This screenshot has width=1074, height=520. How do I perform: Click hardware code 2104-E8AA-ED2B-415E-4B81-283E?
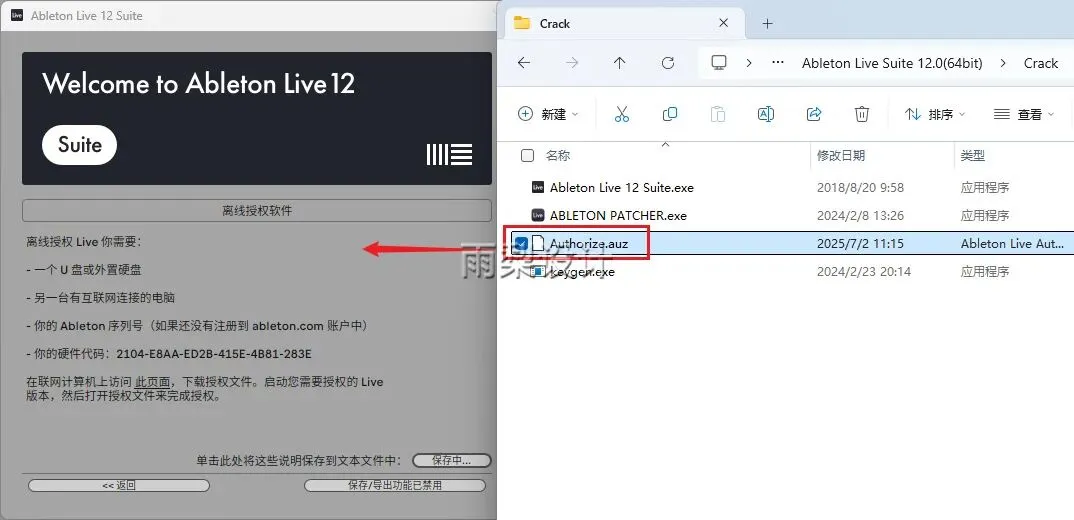point(214,354)
